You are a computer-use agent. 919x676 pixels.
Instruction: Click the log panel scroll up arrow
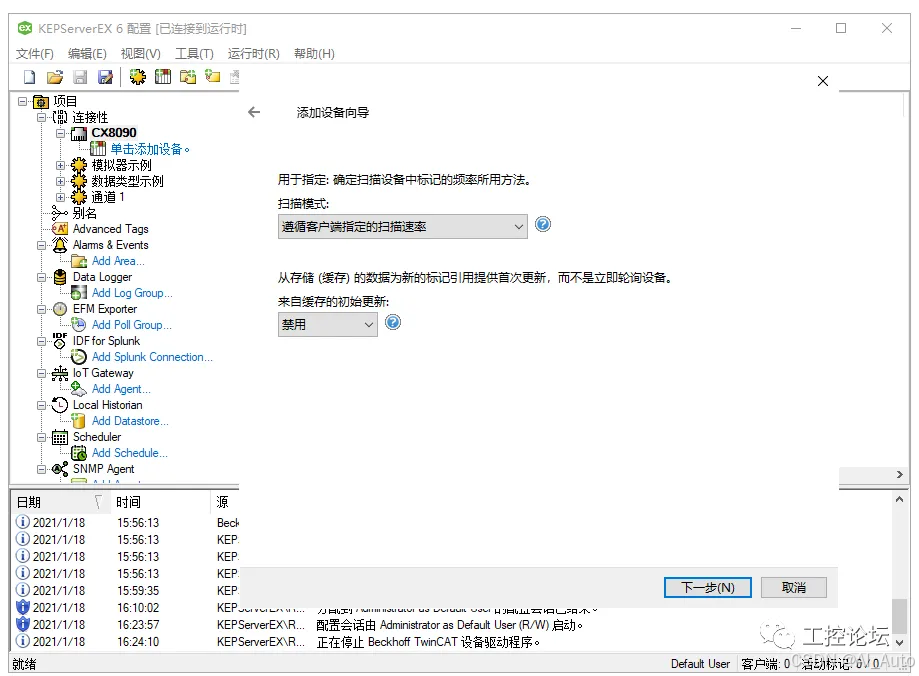point(899,500)
